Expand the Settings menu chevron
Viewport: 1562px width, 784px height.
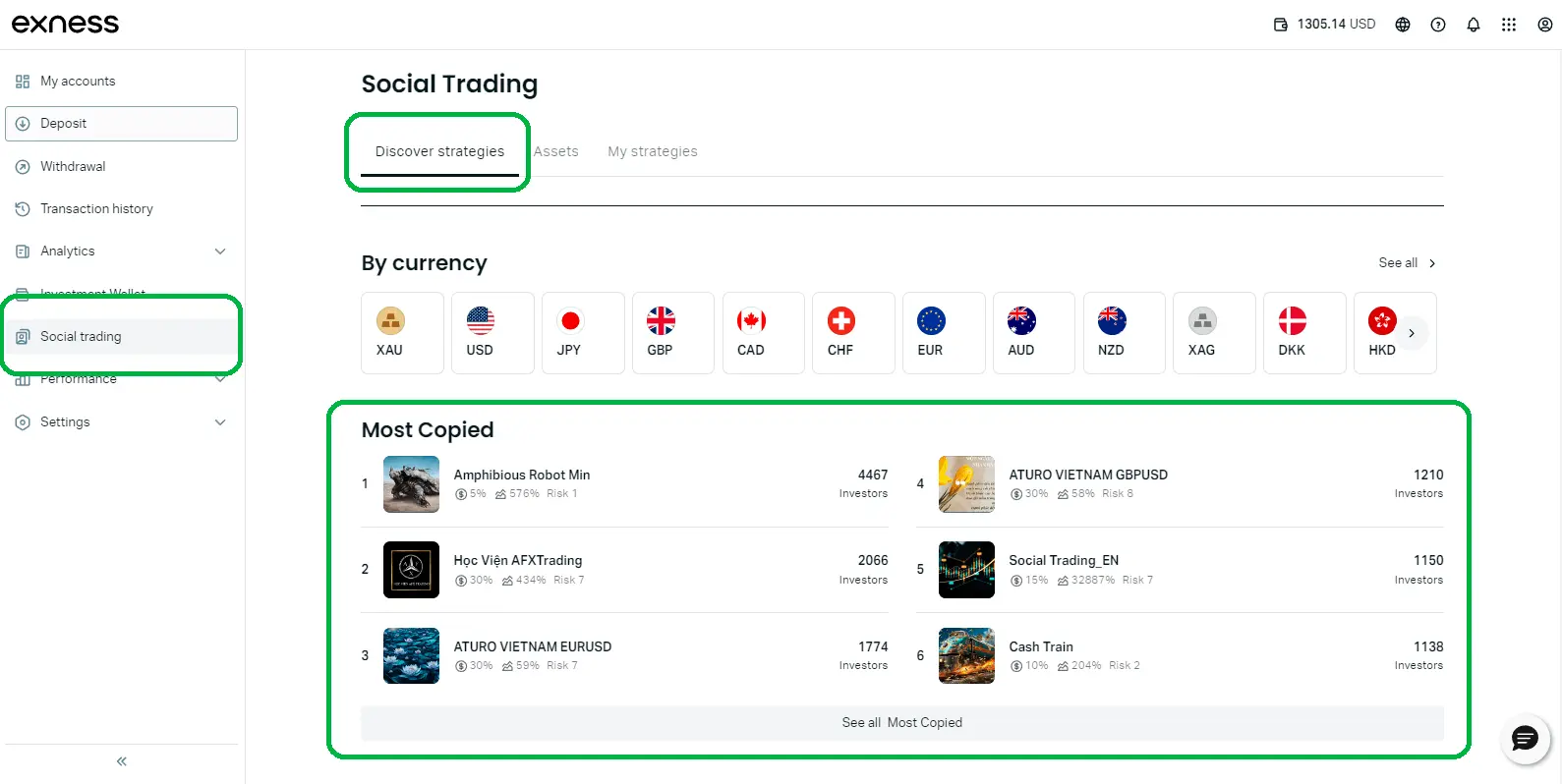click(220, 422)
